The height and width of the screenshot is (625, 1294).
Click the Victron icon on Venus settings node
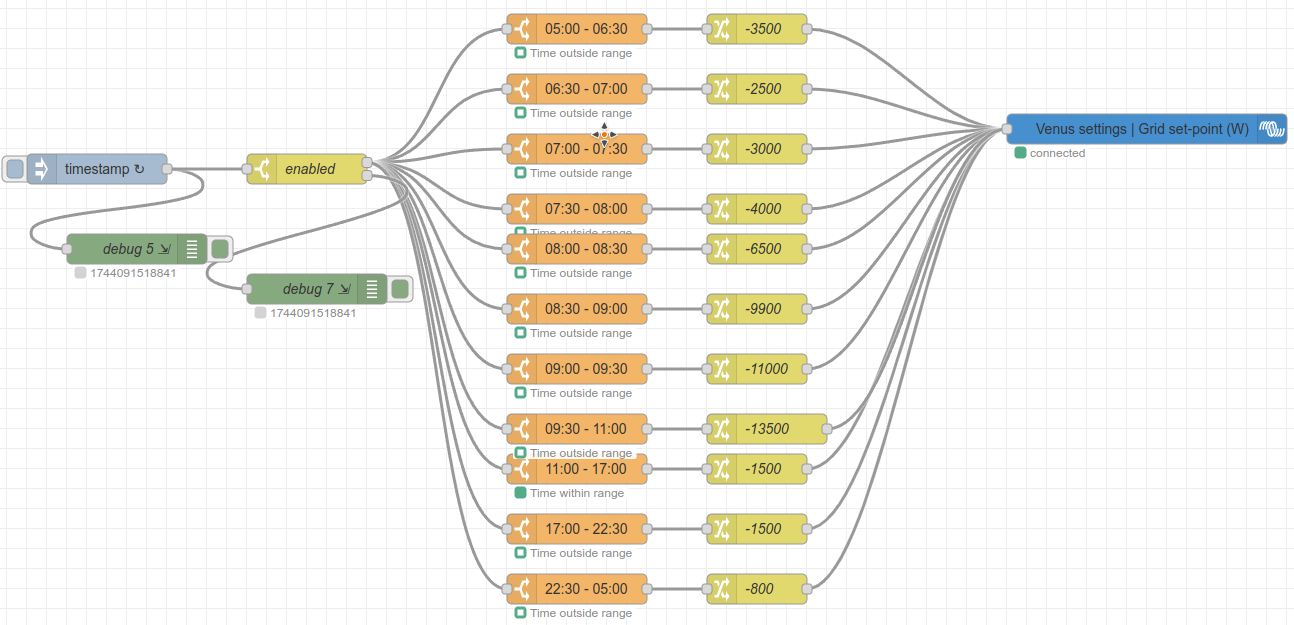pos(1271,129)
